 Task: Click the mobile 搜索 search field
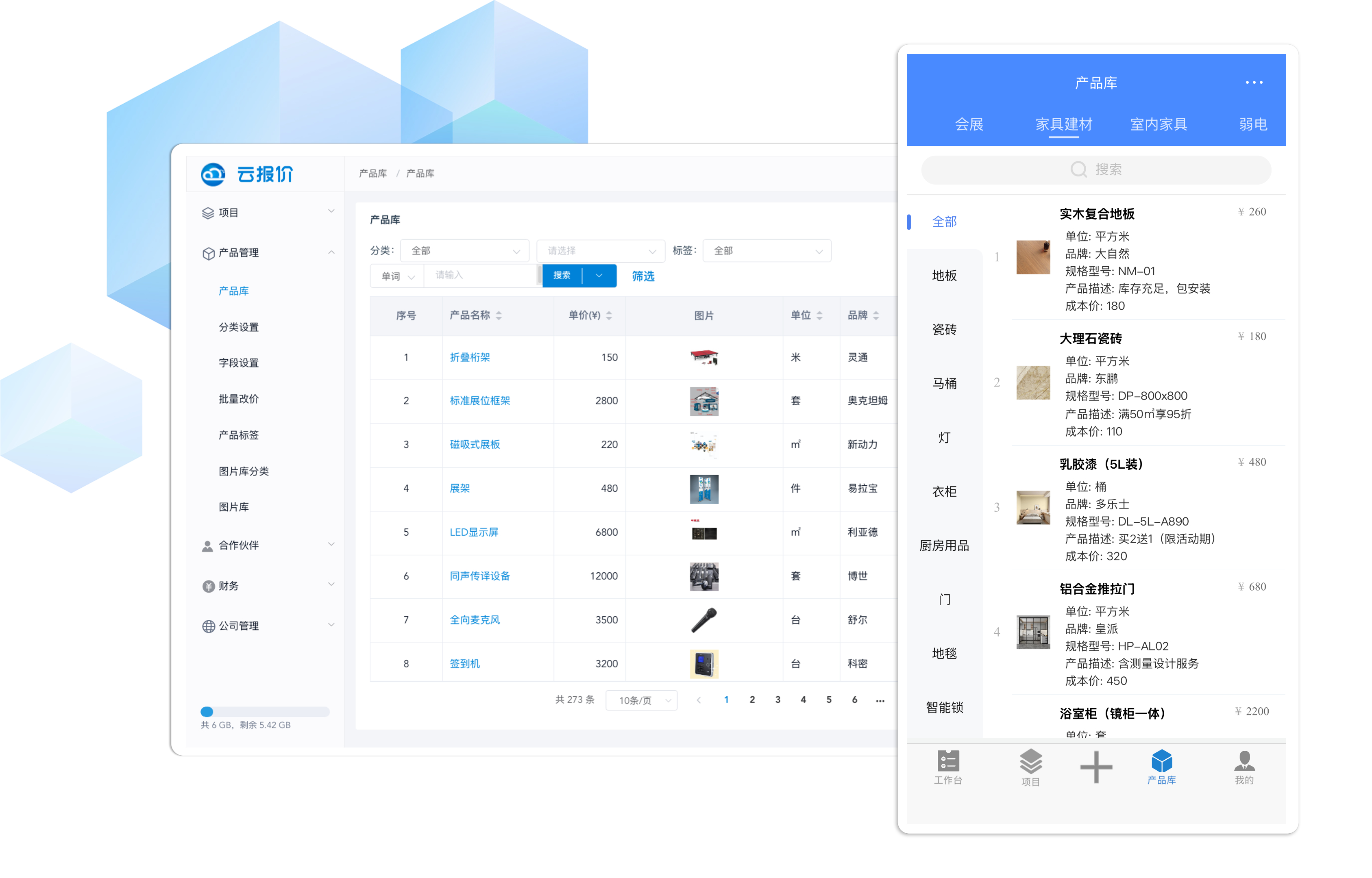(1095, 170)
